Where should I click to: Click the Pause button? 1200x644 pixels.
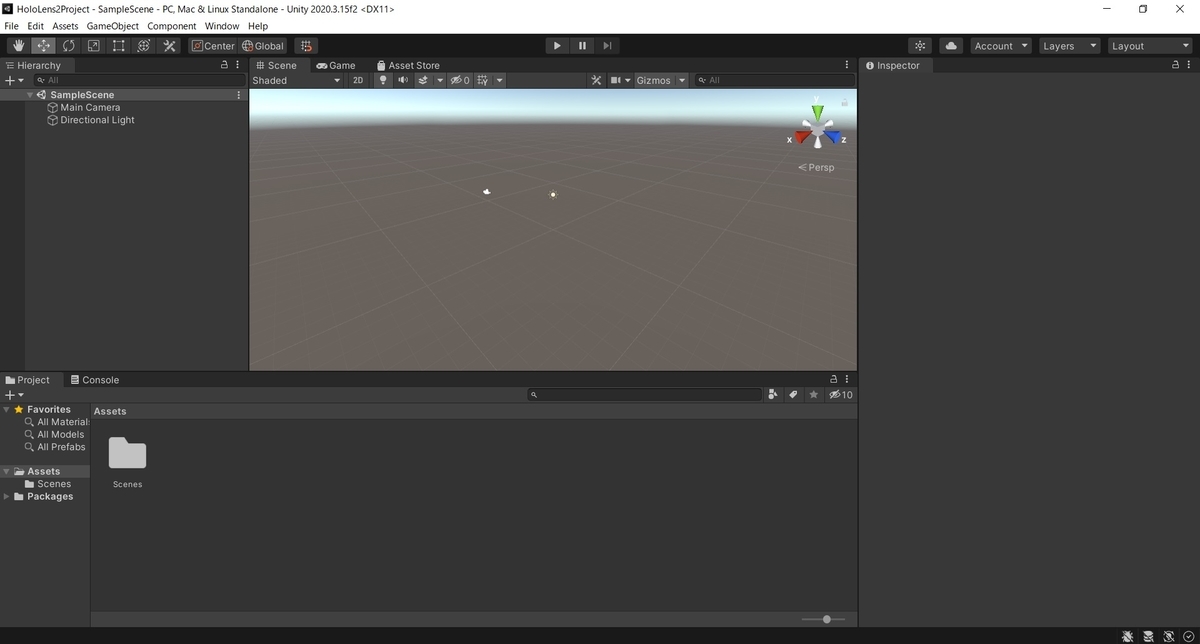(582, 46)
